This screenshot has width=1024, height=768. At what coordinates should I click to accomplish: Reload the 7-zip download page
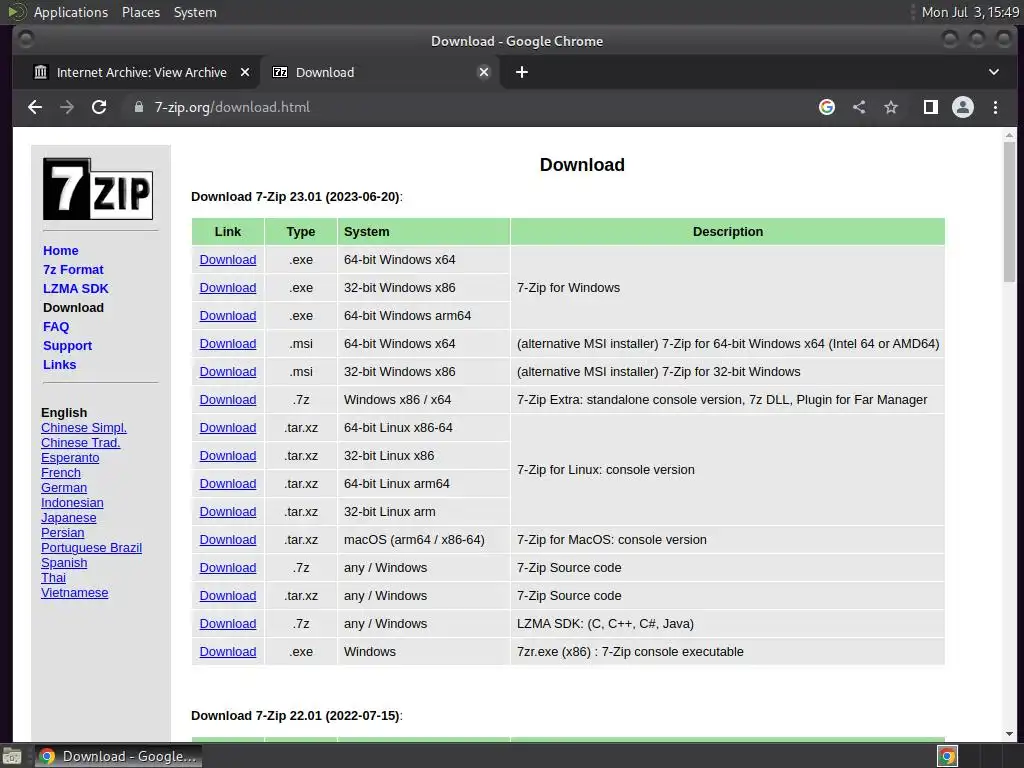pos(99,107)
